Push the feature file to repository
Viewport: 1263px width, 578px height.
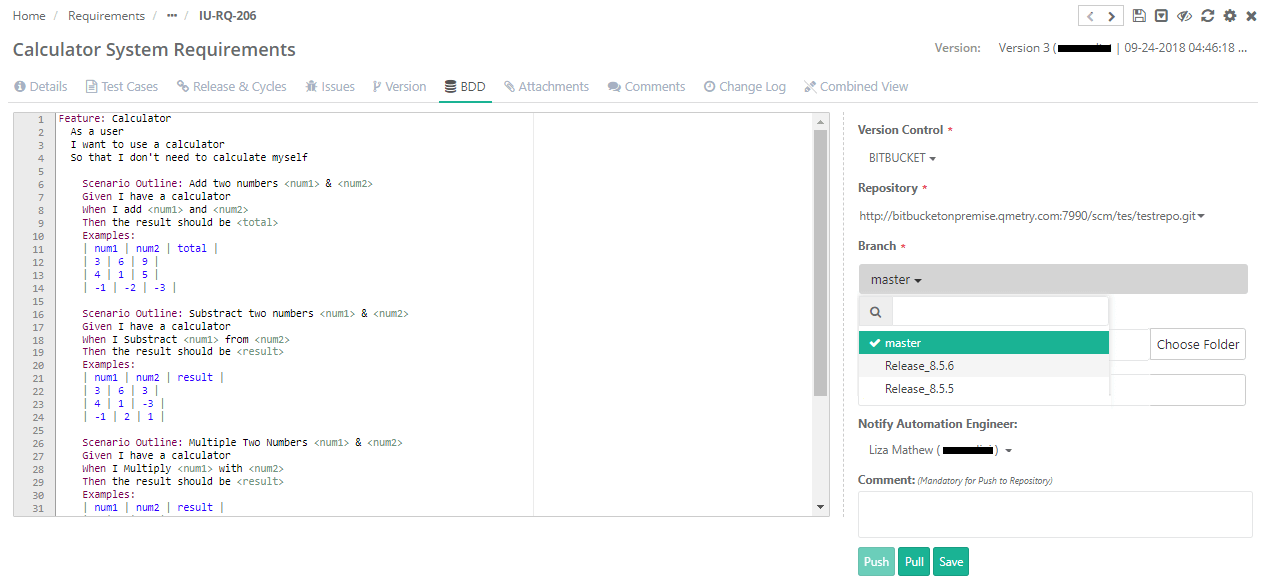point(875,561)
